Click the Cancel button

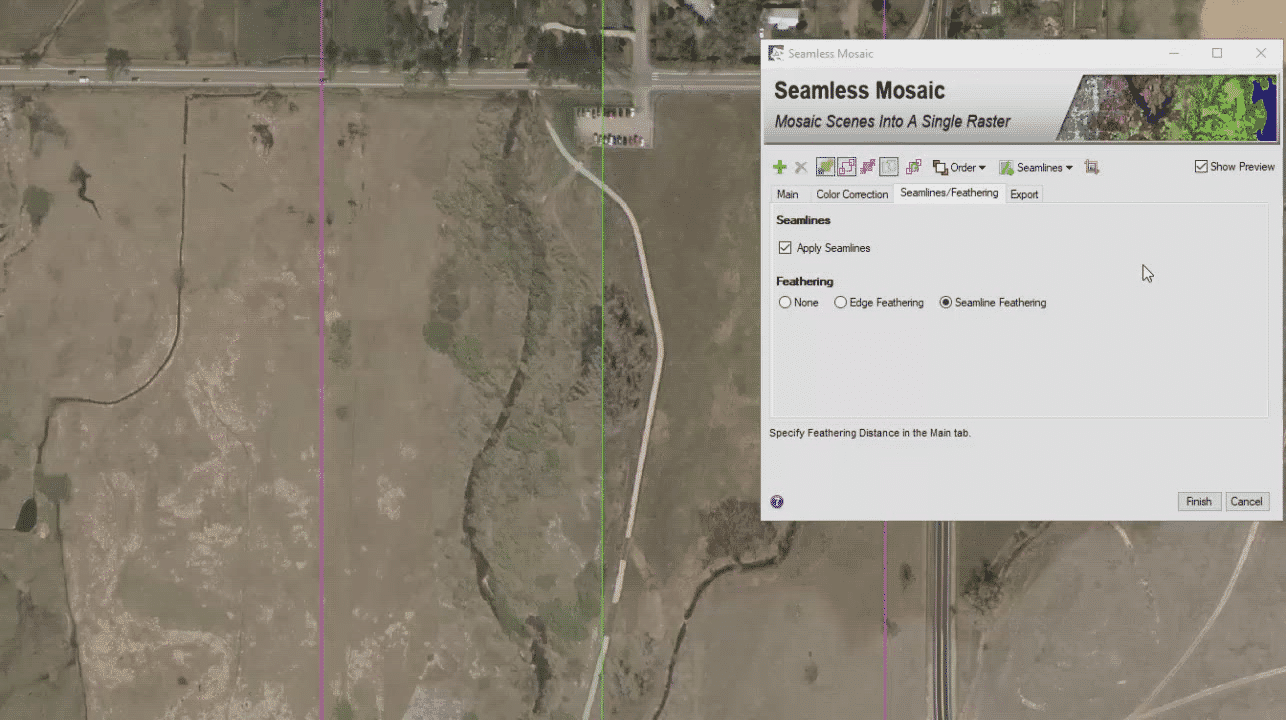[1246, 502]
